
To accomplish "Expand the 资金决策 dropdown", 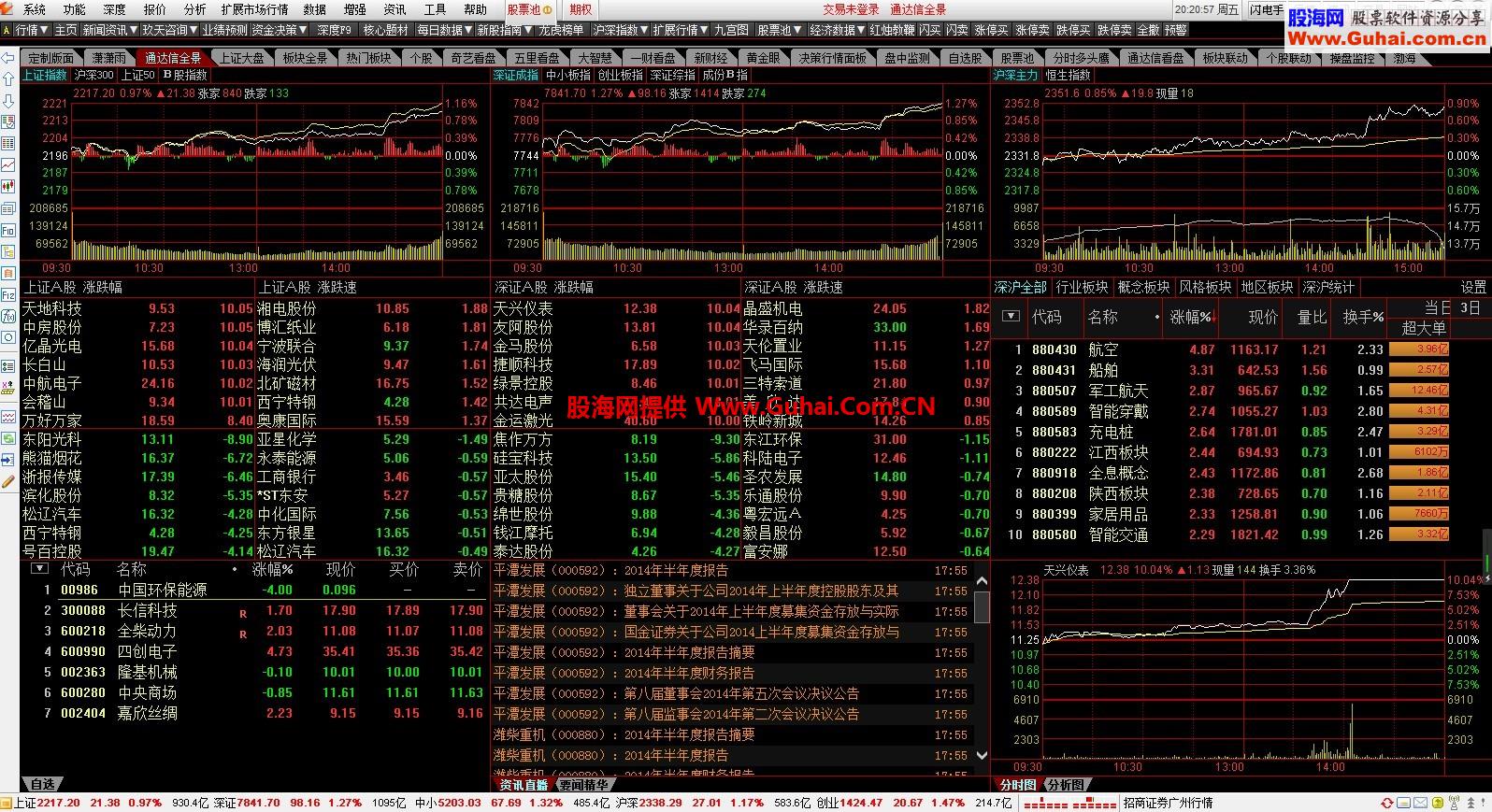I will [x=279, y=30].
